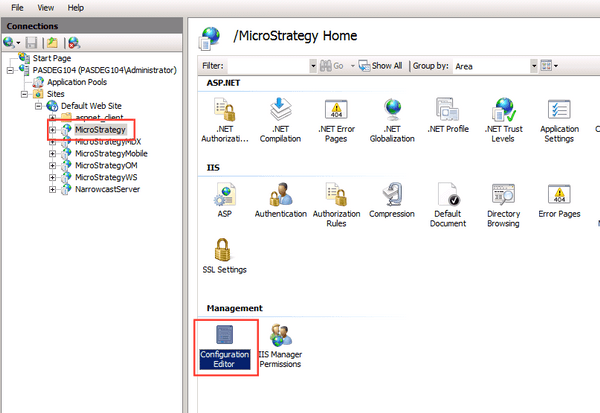This screenshot has height=413, width=600.
Task: Open Compression feature
Action: [392, 200]
